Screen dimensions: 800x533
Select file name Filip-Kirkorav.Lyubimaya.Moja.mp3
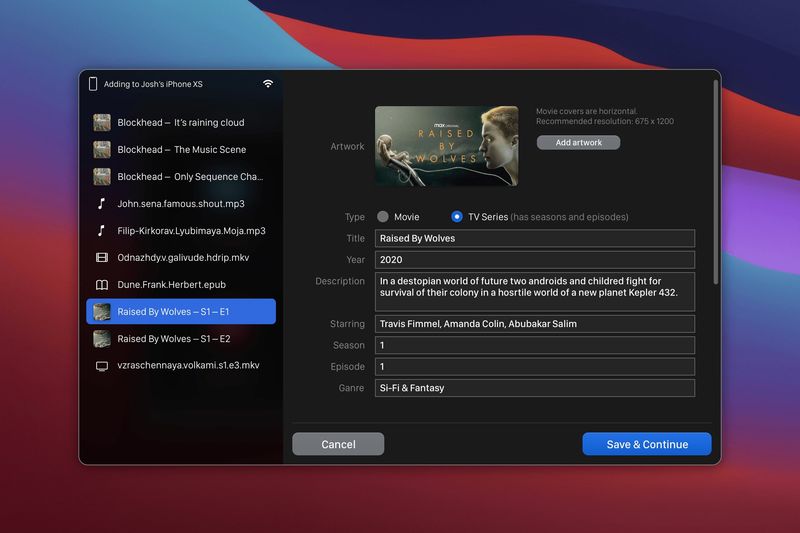pyautogui.click(x=191, y=231)
